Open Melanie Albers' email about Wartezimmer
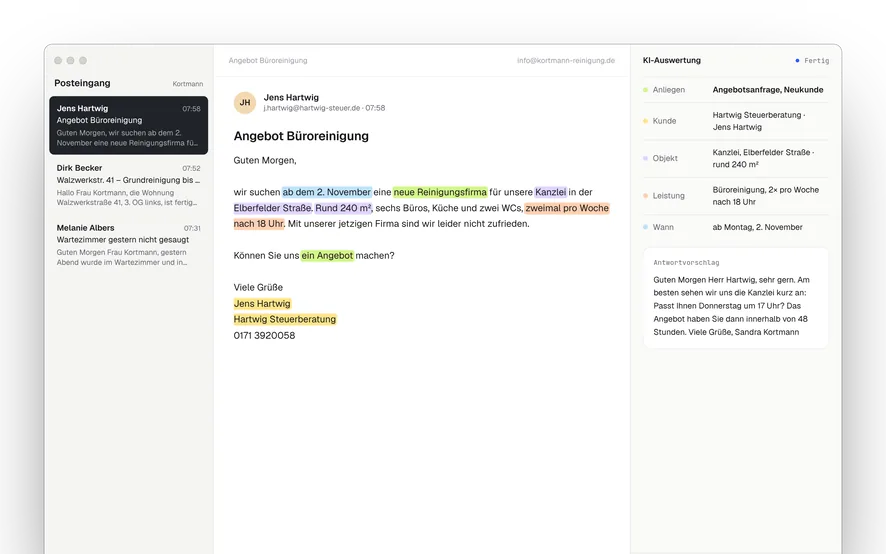Screen dimensions: 886x554 128,245
